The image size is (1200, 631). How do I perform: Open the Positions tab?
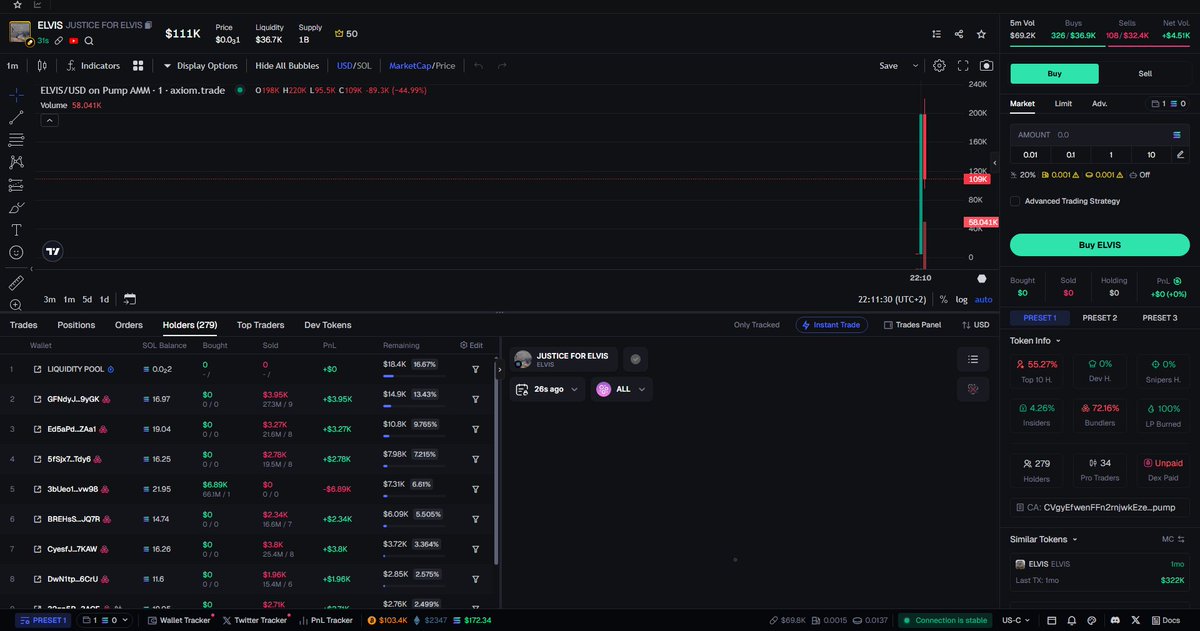pos(76,325)
